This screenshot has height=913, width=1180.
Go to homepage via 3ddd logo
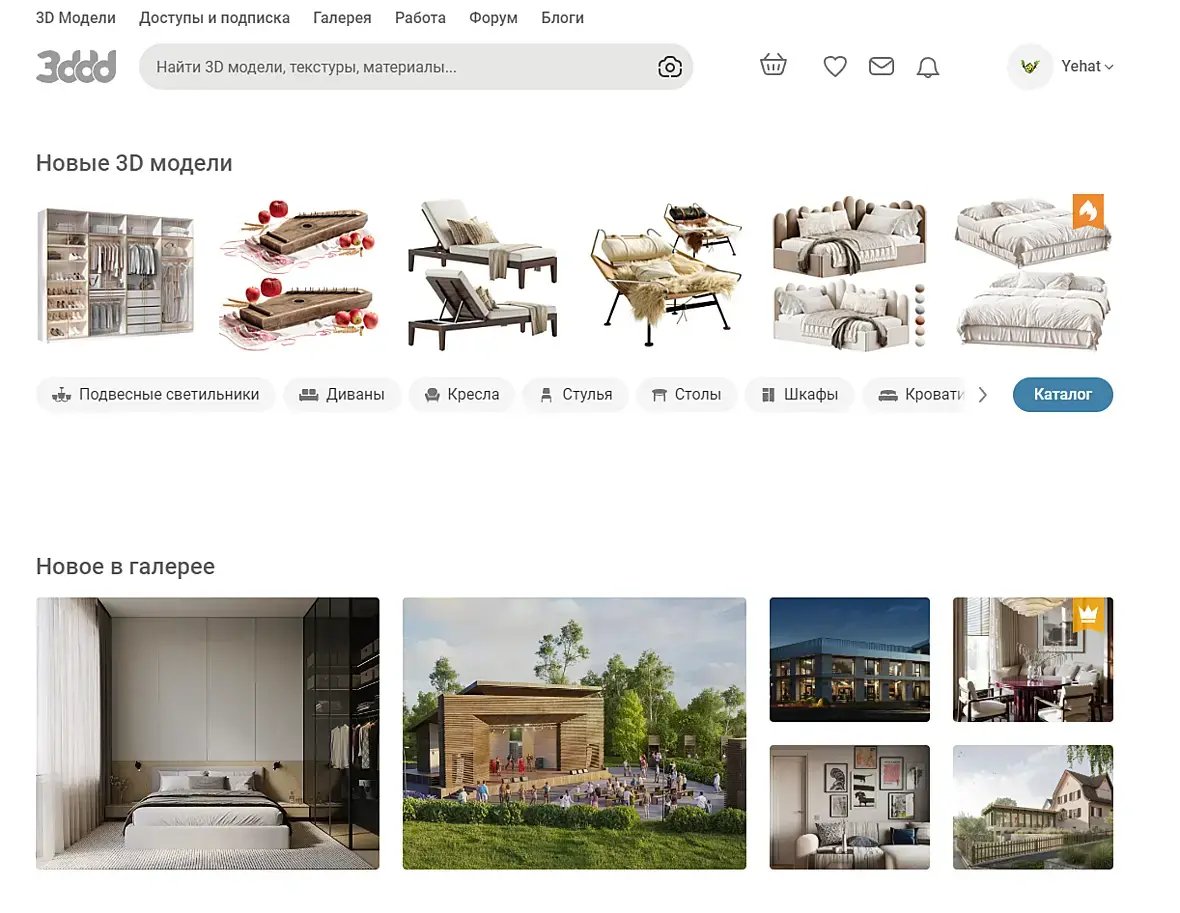click(76, 66)
